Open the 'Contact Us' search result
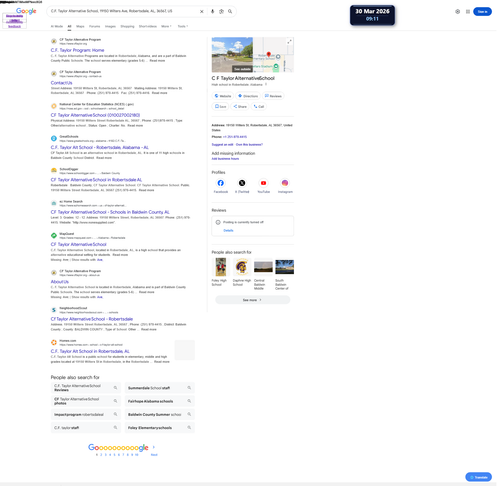This screenshot has height=486, width=500. (x=61, y=83)
